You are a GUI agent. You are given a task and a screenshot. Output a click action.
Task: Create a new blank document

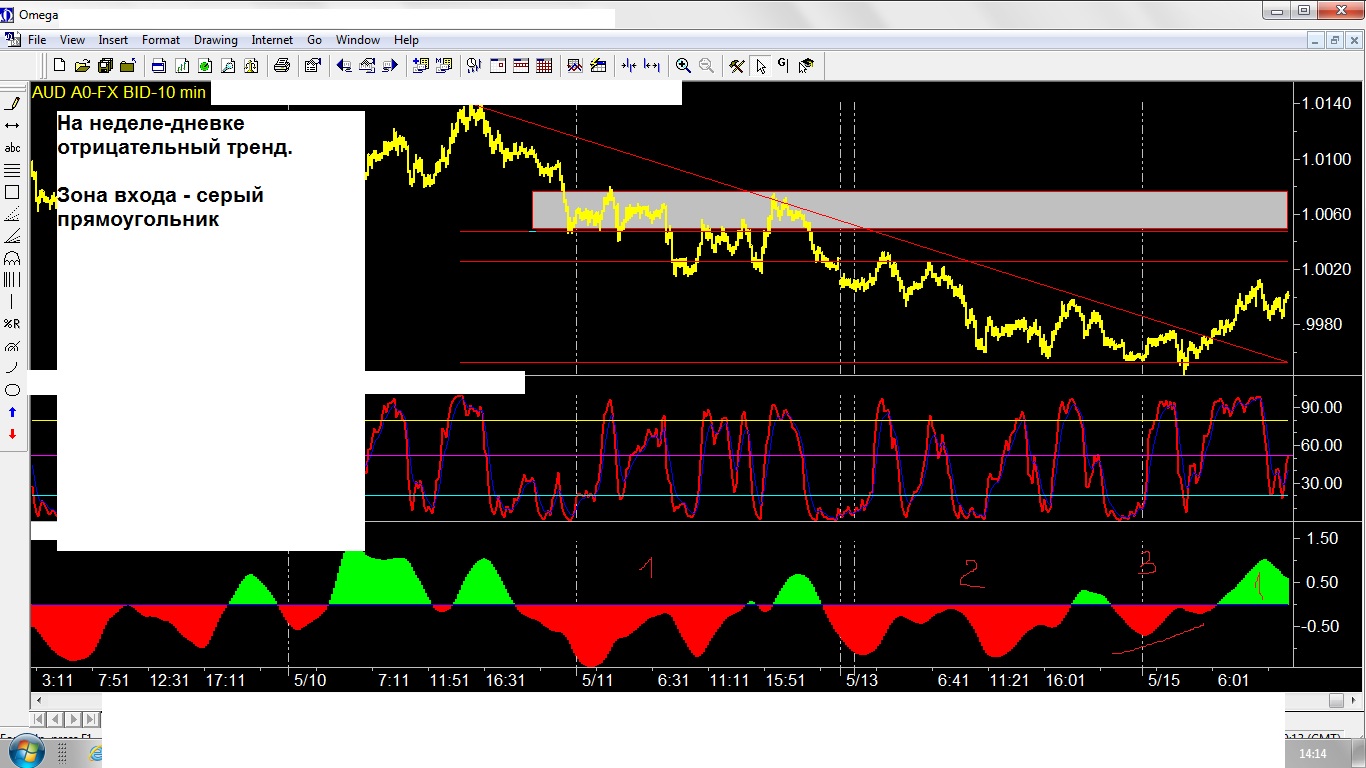click(59, 66)
